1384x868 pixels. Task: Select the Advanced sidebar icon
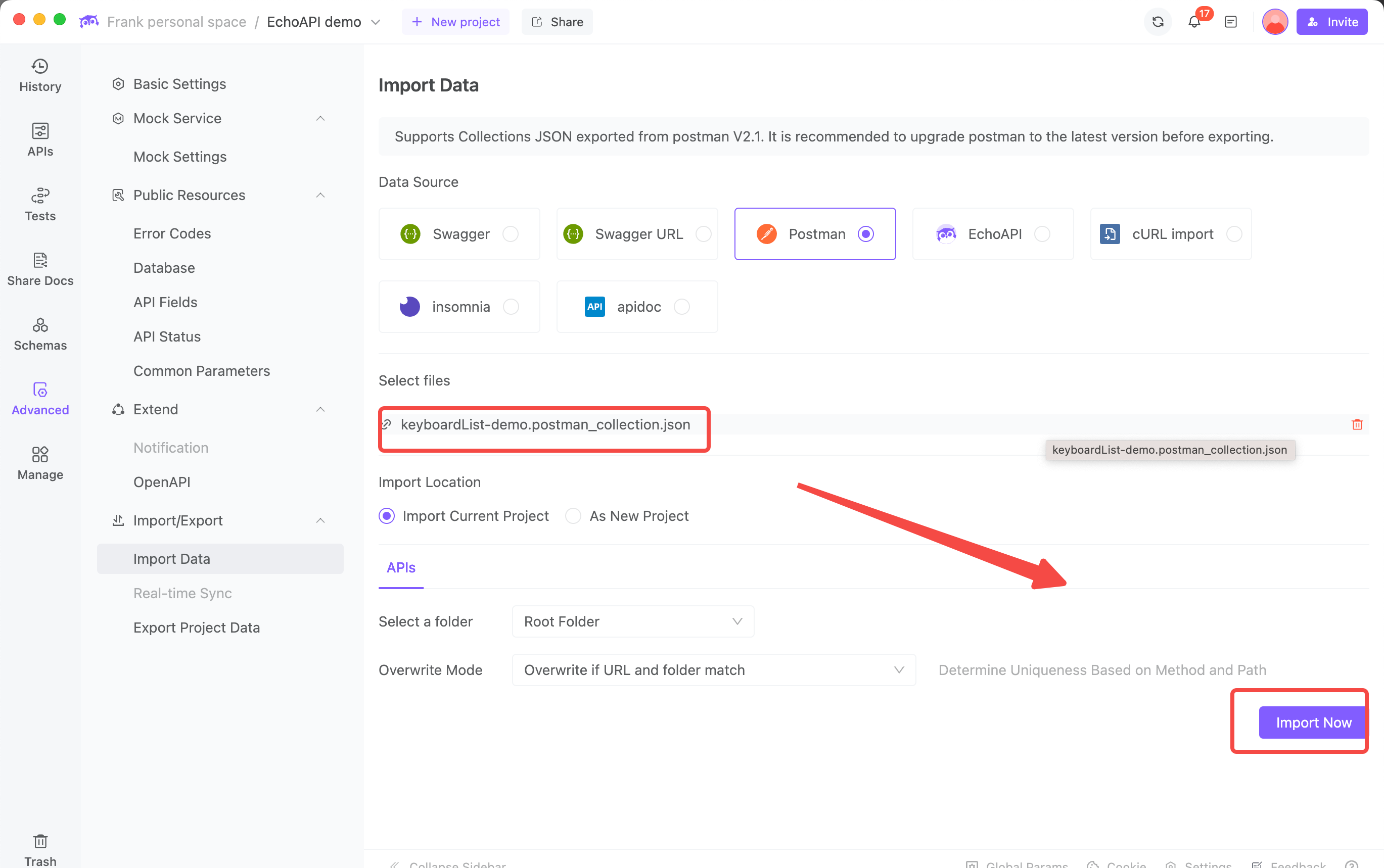click(x=39, y=390)
